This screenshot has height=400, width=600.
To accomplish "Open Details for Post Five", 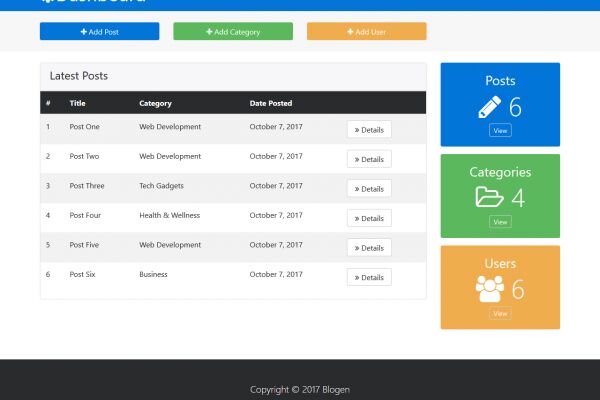I will coord(369,248).
